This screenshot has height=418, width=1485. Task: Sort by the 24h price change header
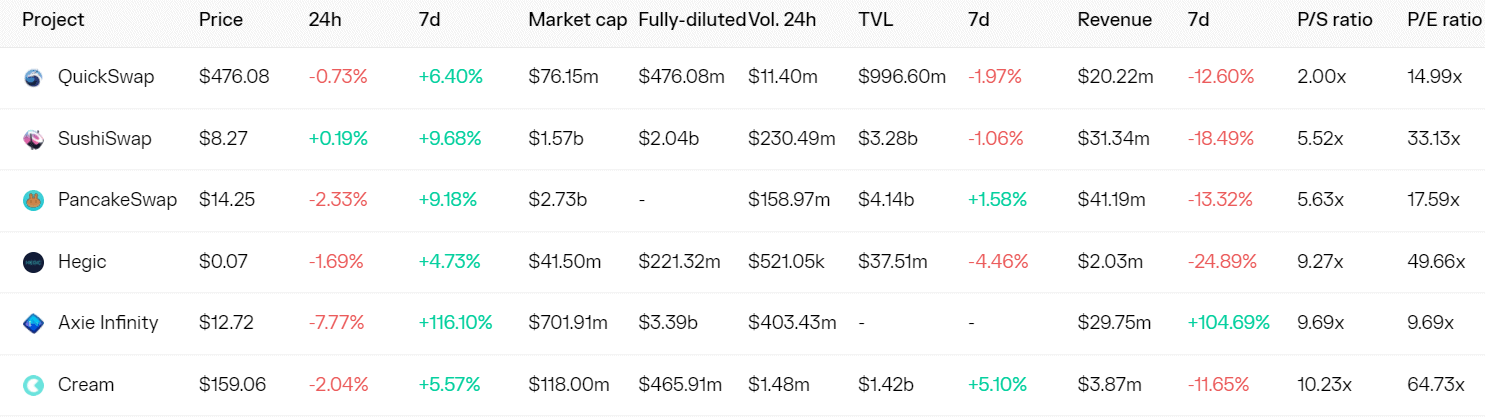325,20
